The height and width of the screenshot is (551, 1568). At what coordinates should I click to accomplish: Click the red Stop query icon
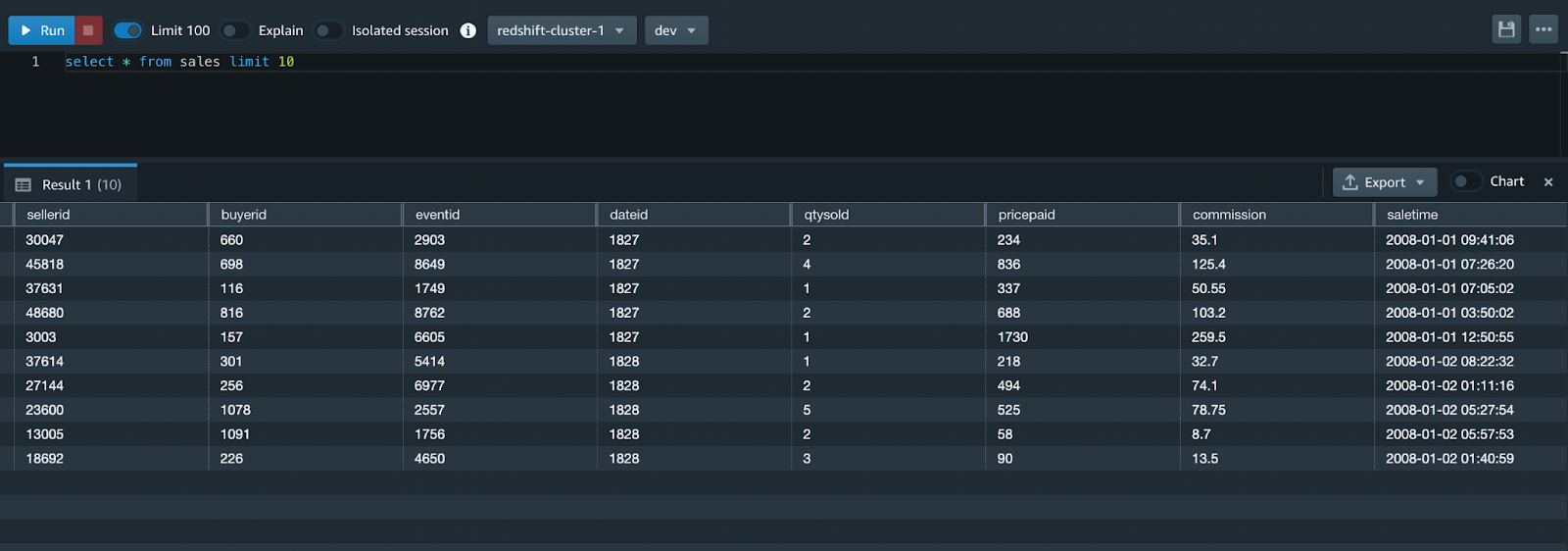(88, 30)
